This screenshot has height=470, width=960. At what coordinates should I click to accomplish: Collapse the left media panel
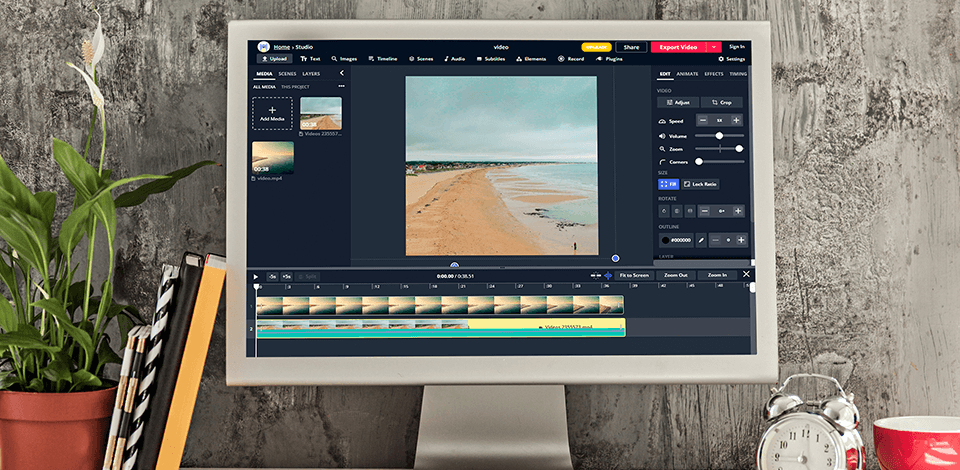tap(341, 73)
